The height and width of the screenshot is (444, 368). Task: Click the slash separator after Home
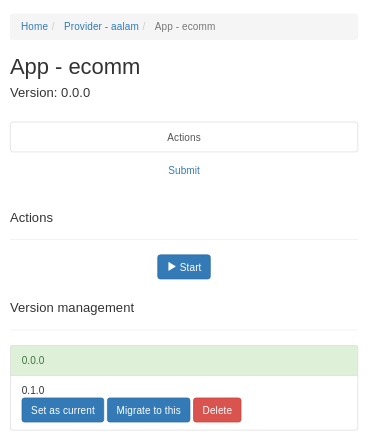pyautogui.click(x=53, y=26)
